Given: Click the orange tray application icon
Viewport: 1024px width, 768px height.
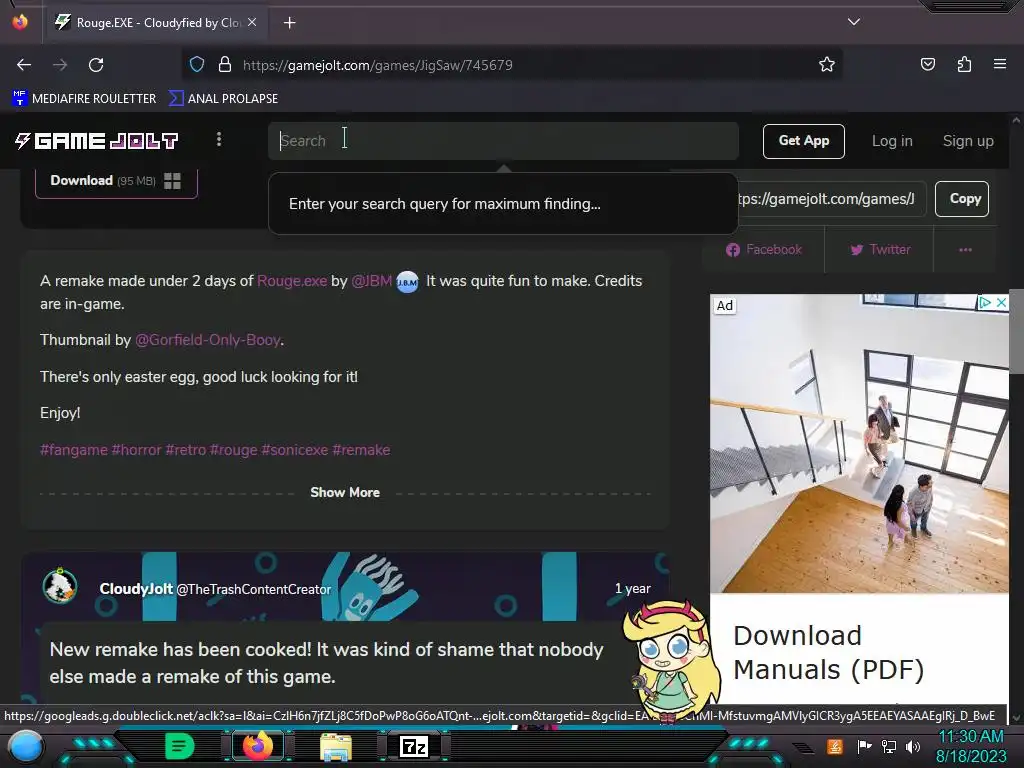Looking at the screenshot, I should [x=834, y=746].
